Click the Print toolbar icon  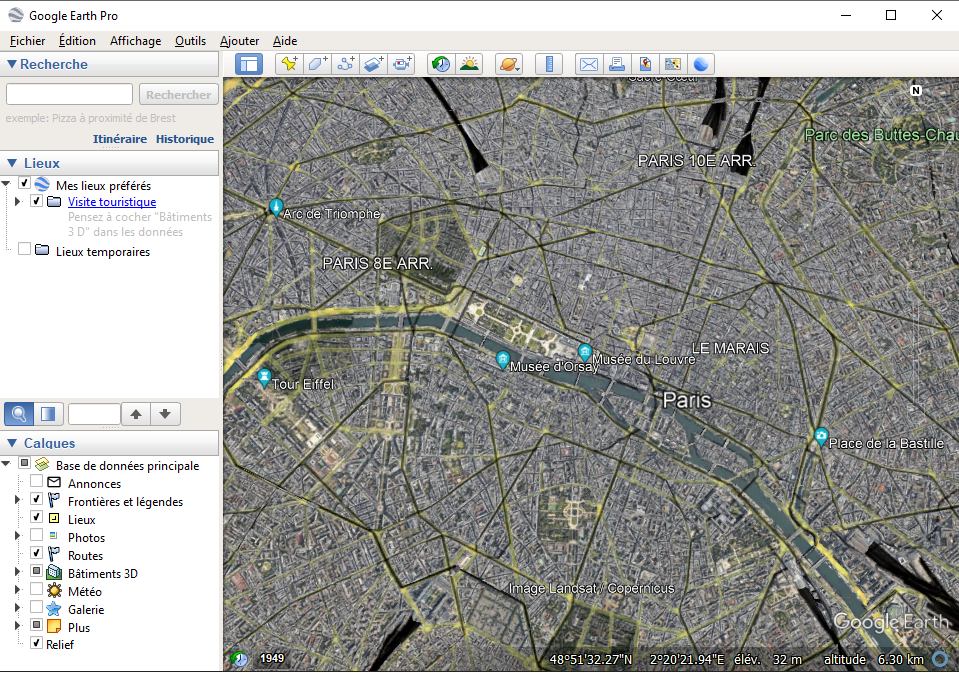tap(617, 64)
